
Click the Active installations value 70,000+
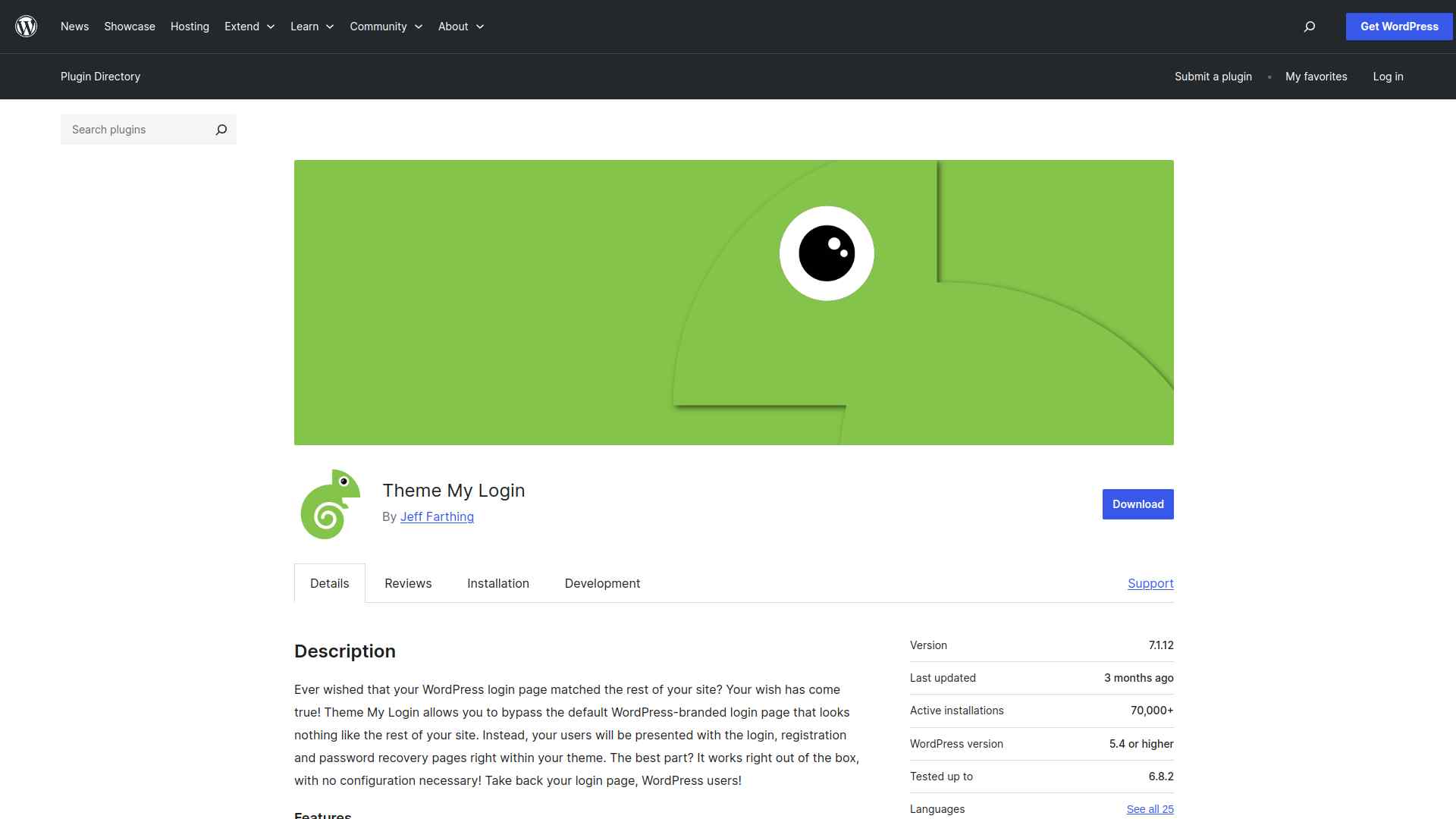1152,711
